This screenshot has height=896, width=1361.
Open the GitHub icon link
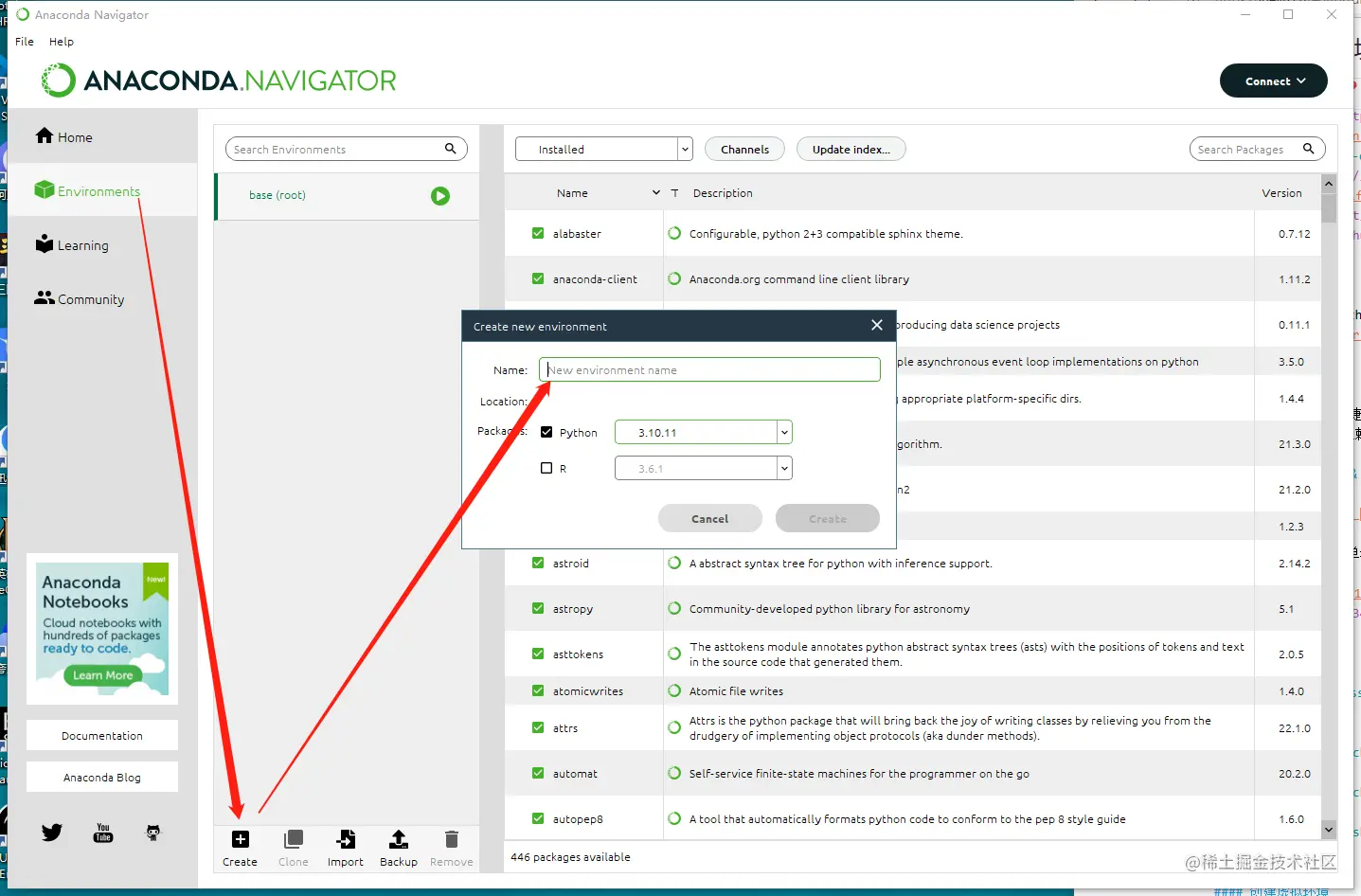click(153, 833)
